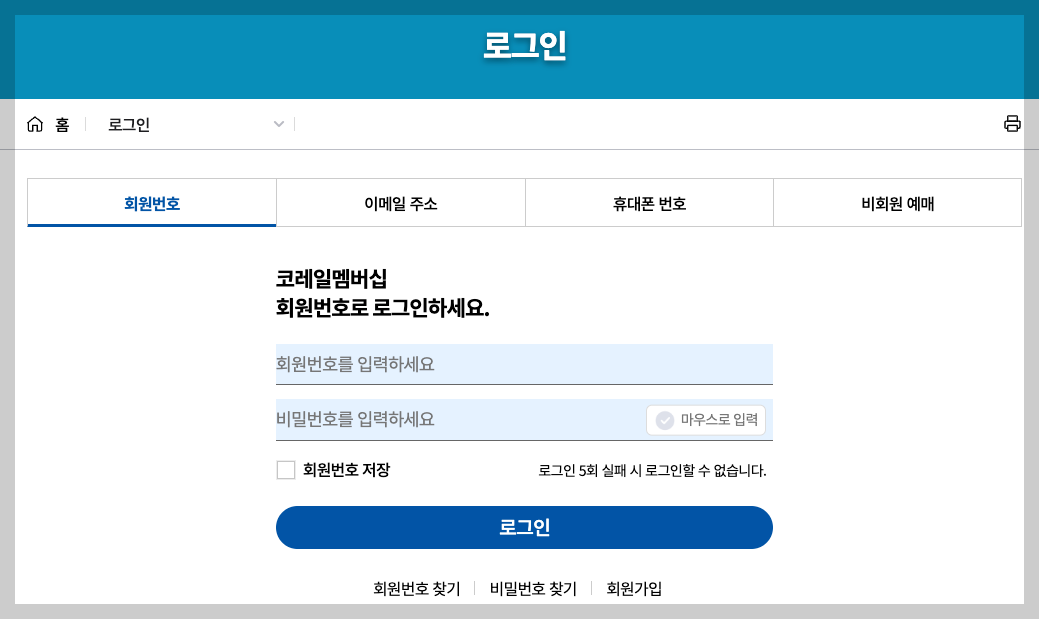Switch to the 휴대폰 번호 tab

tap(649, 203)
